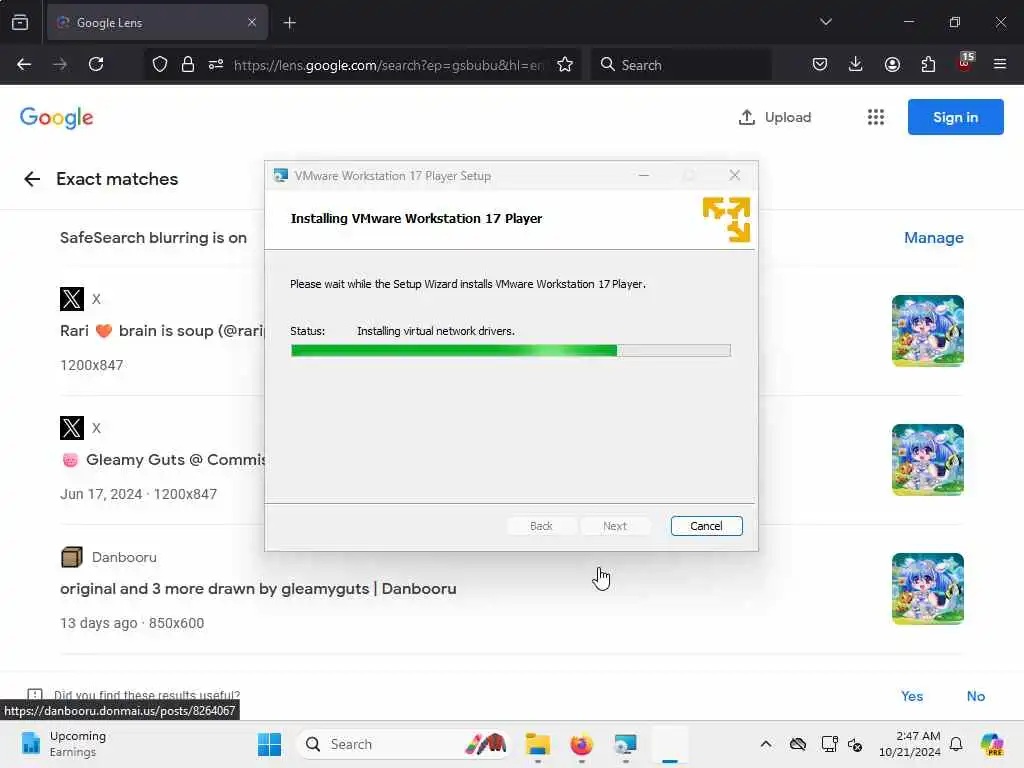Click the Firefox back navigation arrow
The width and height of the screenshot is (1024, 768).
pos(24,64)
